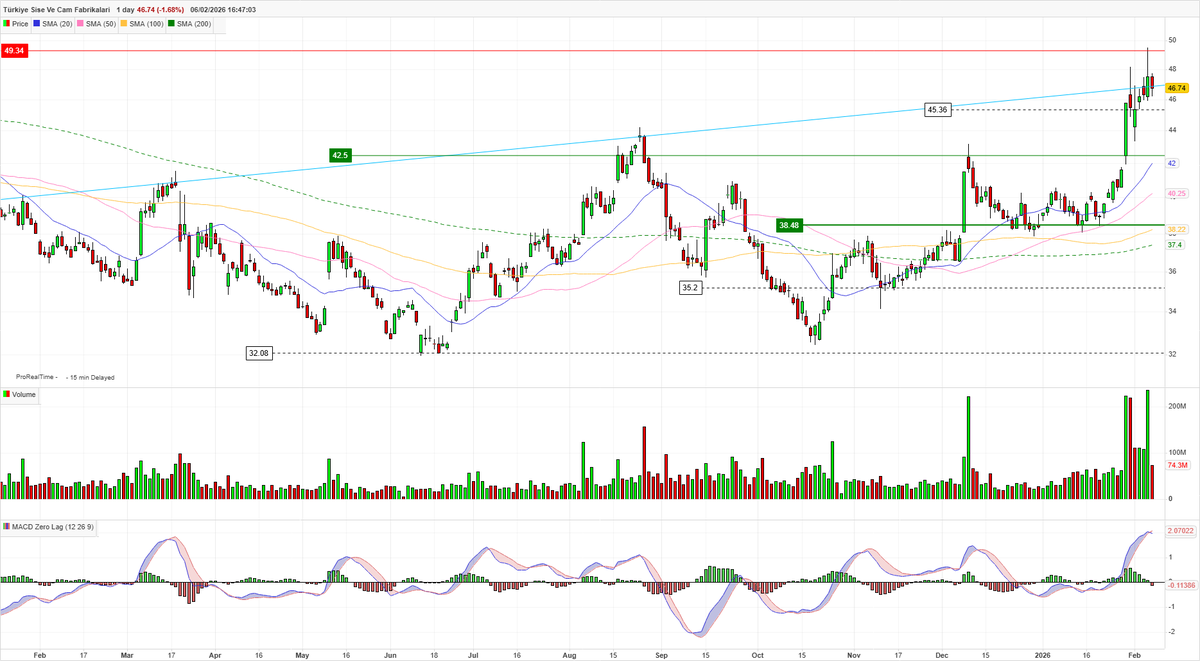Click the Jul date axis label

[473, 654]
